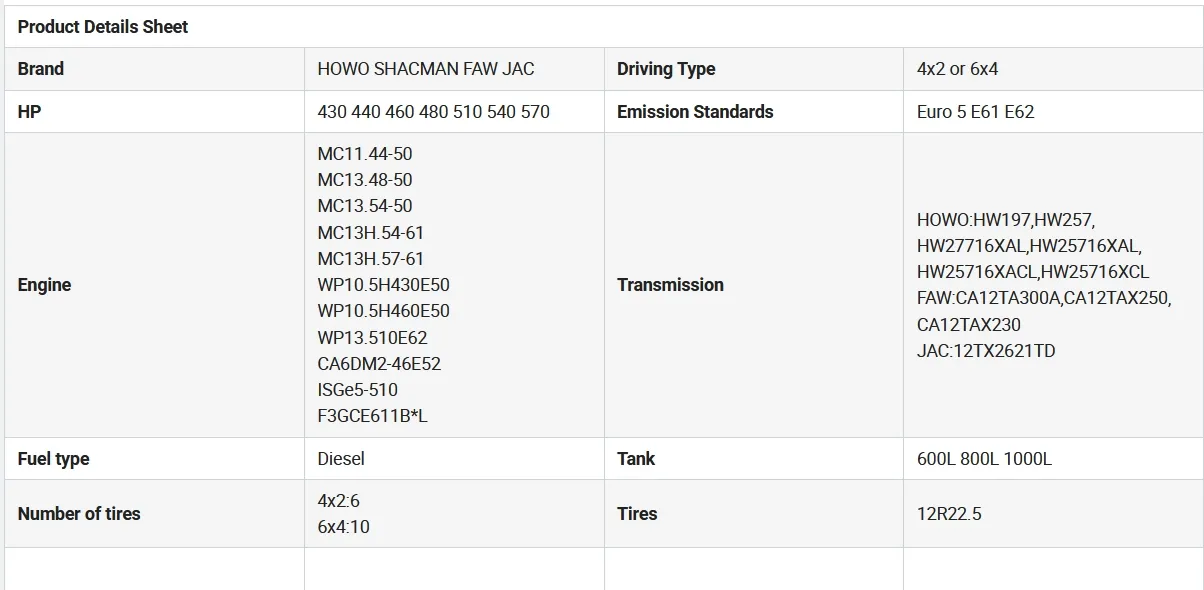Screen dimensions: 1204x590
Task: Select the Brand label cell
Action: [x=41, y=69]
